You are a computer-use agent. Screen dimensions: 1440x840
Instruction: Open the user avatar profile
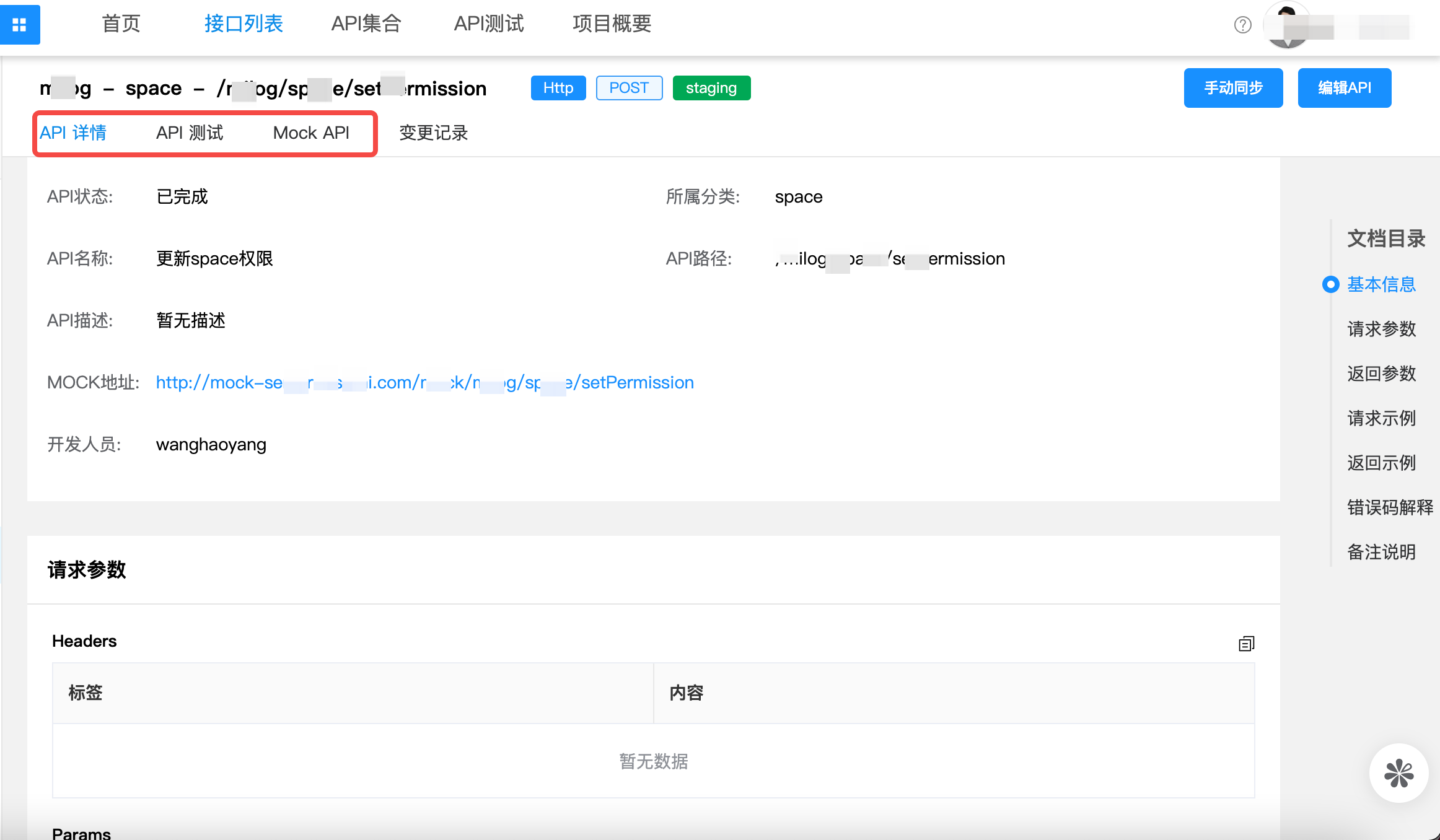pyautogui.click(x=1288, y=26)
